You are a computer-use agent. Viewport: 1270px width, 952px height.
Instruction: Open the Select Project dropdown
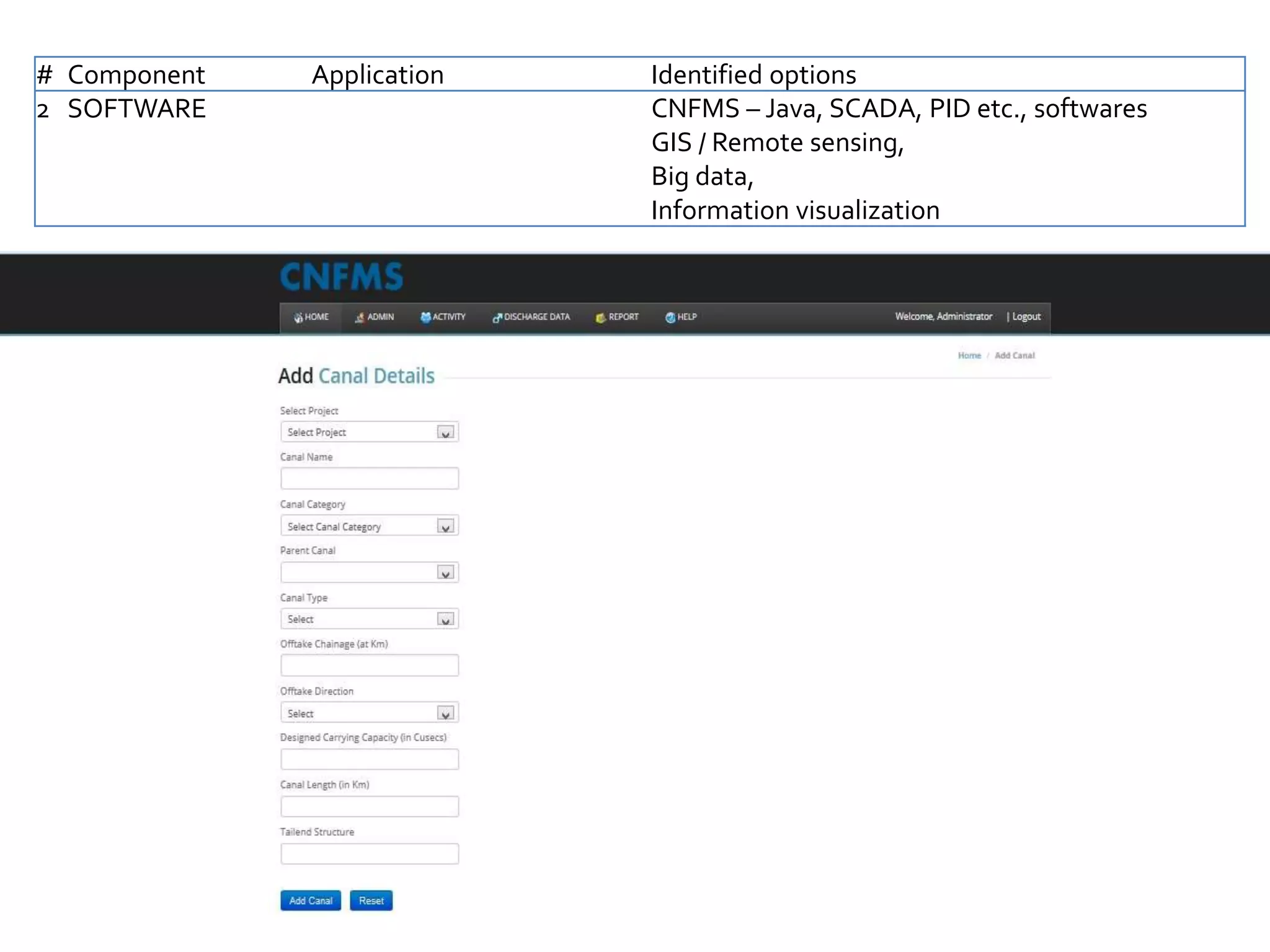(370, 432)
